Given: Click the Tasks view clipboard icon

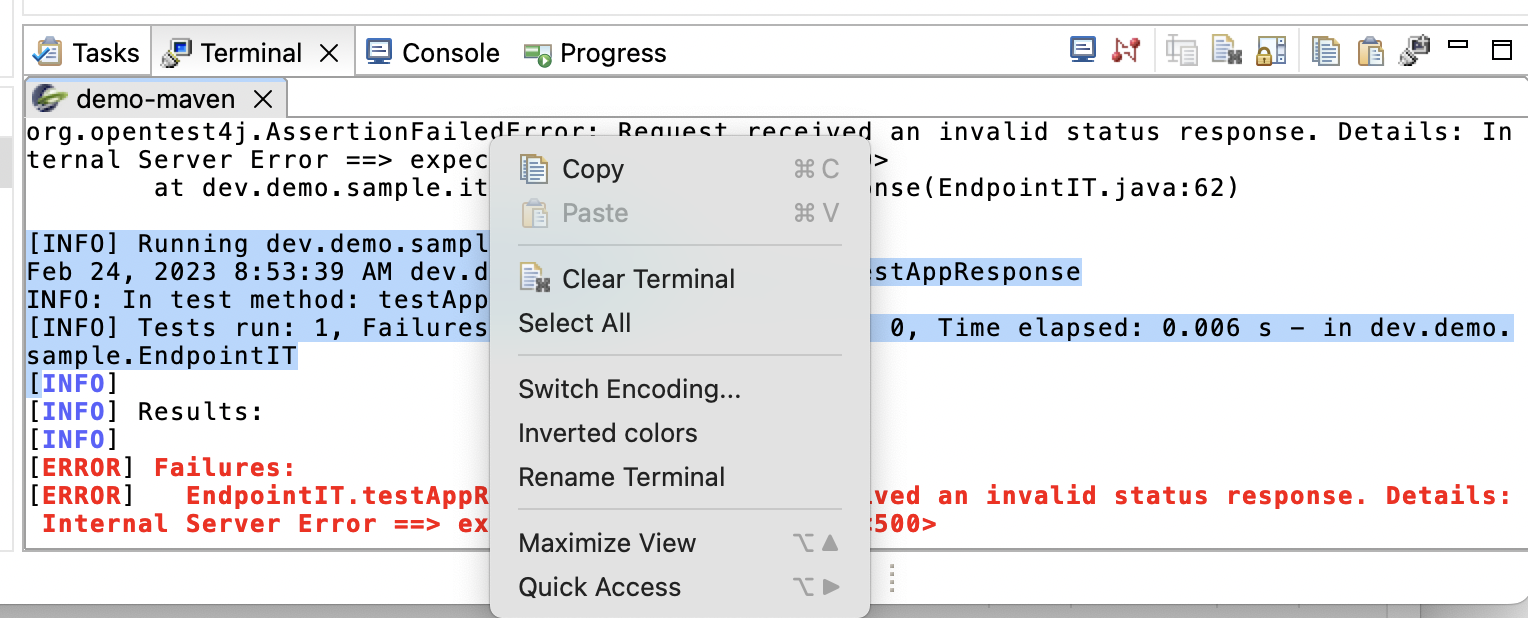Looking at the screenshot, I should pyautogui.click(x=47, y=51).
